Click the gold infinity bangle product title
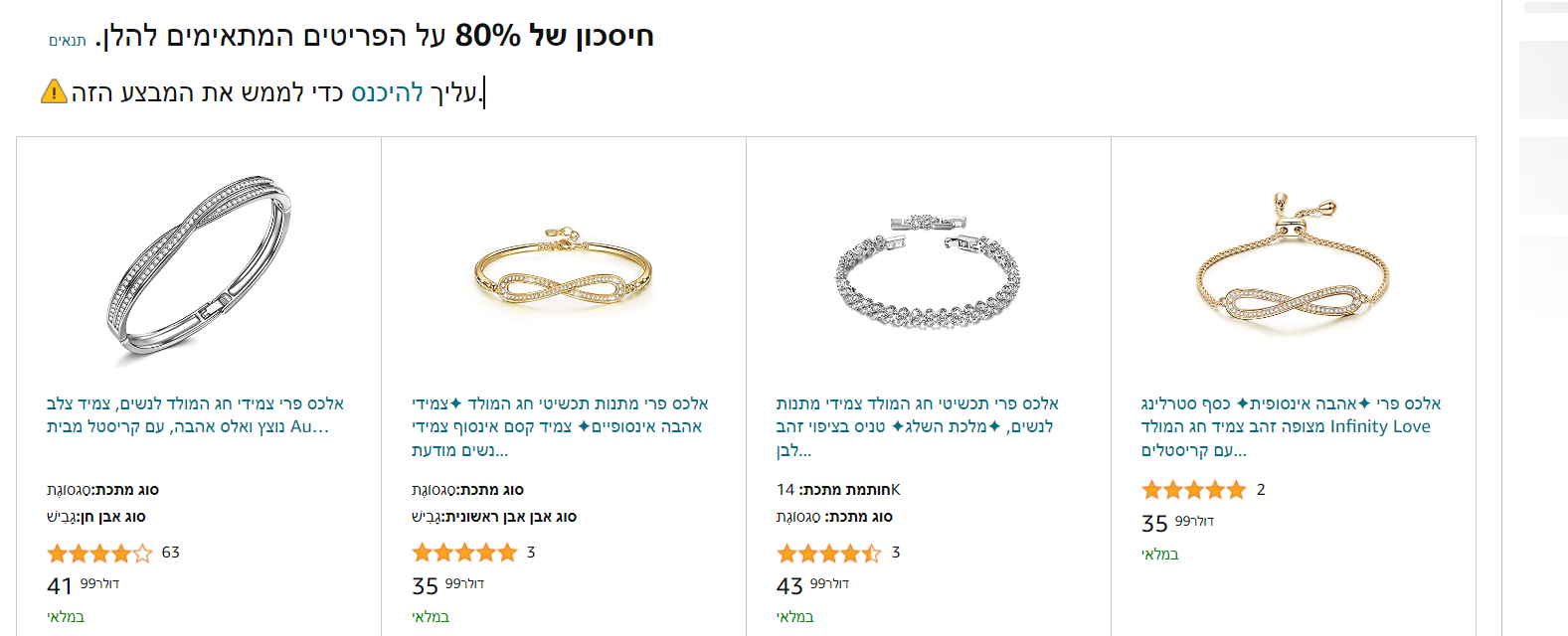Image resolution: width=1568 pixels, height=636 pixels. (x=559, y=426)
